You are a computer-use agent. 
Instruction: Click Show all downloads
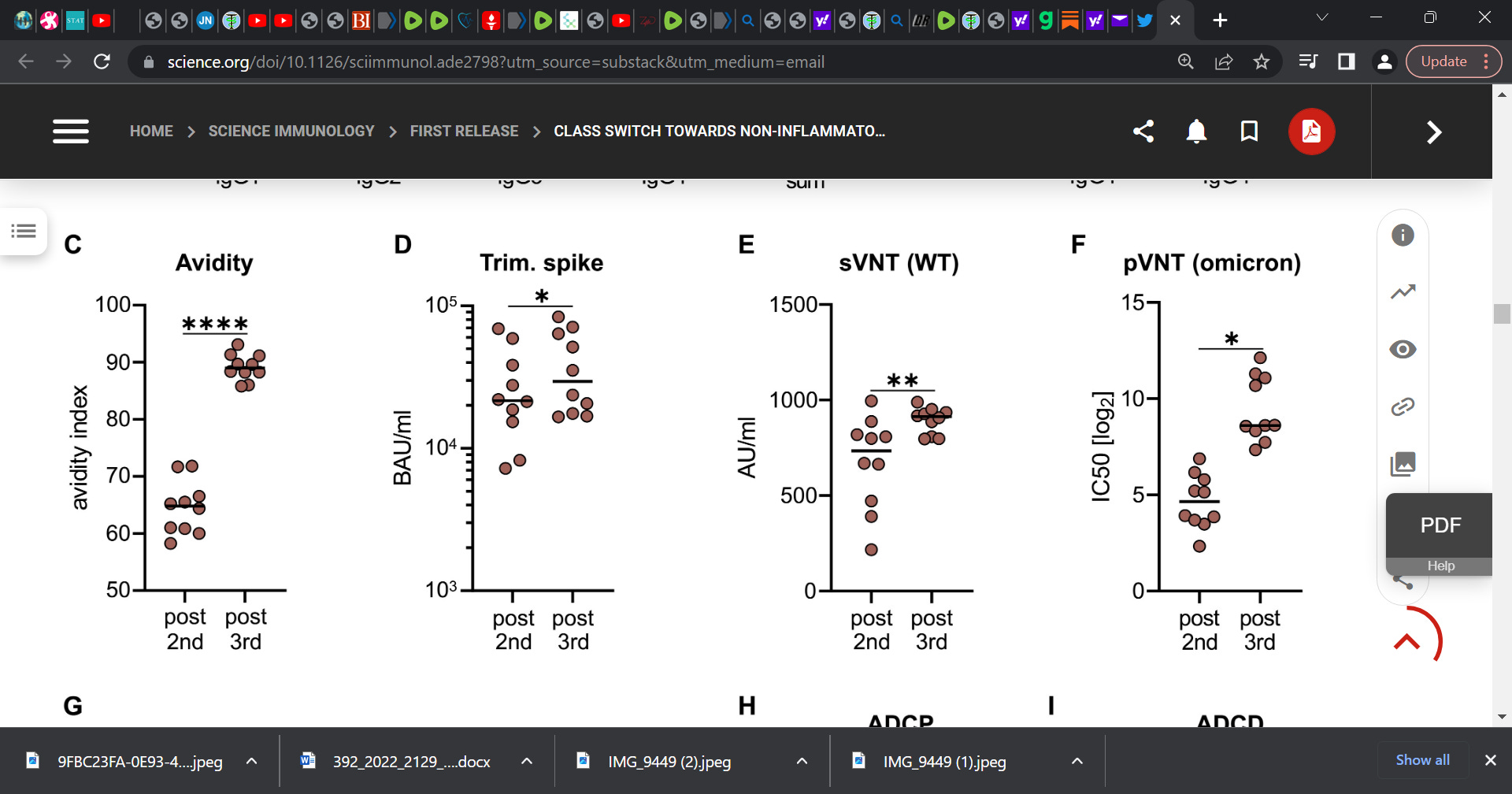pyautogui.click(x=1422, y=760)
